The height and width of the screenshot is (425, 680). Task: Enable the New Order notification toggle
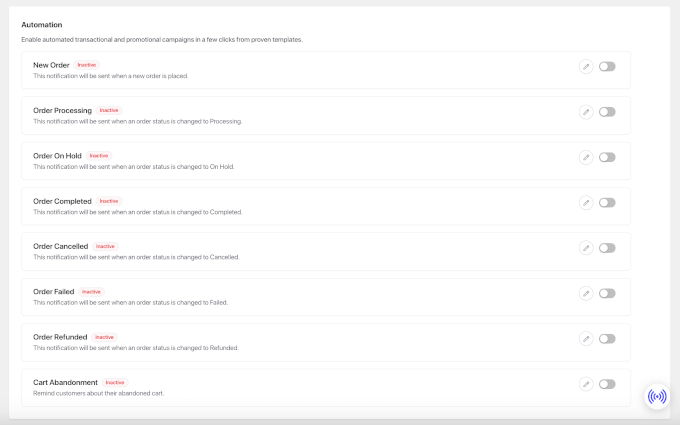(607, 67)
